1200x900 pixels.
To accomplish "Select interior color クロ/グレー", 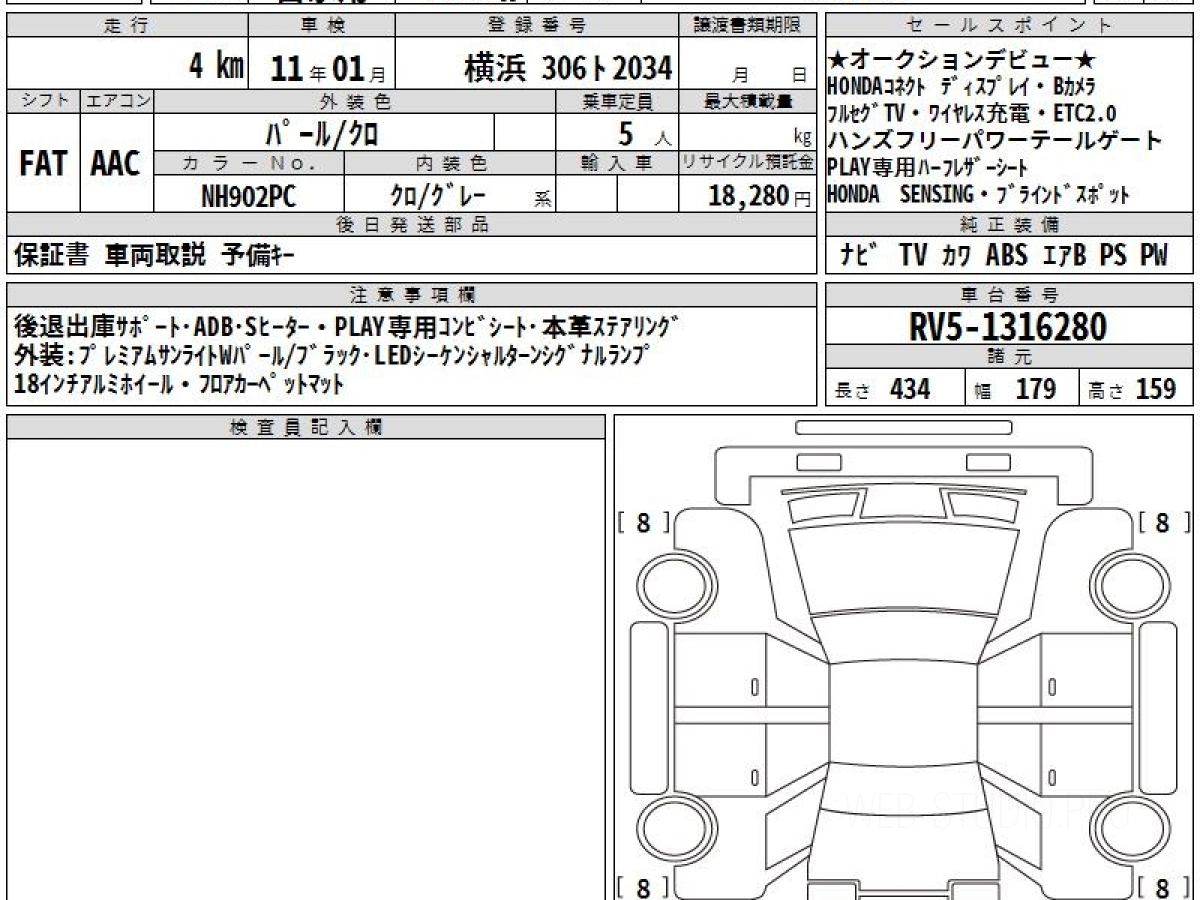I will [438, 193].
